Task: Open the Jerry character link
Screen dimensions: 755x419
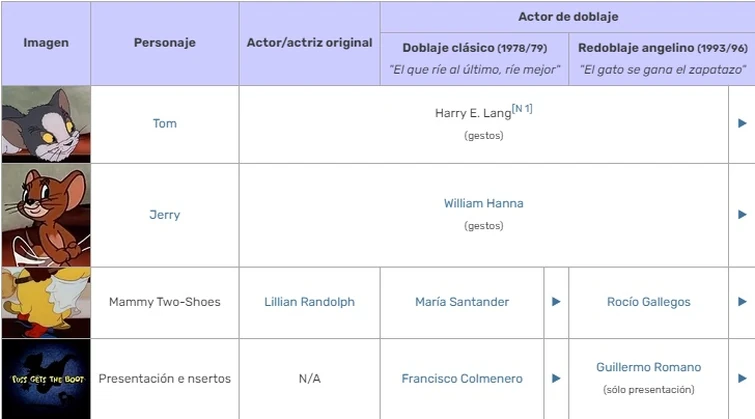Action: [164, 214]
